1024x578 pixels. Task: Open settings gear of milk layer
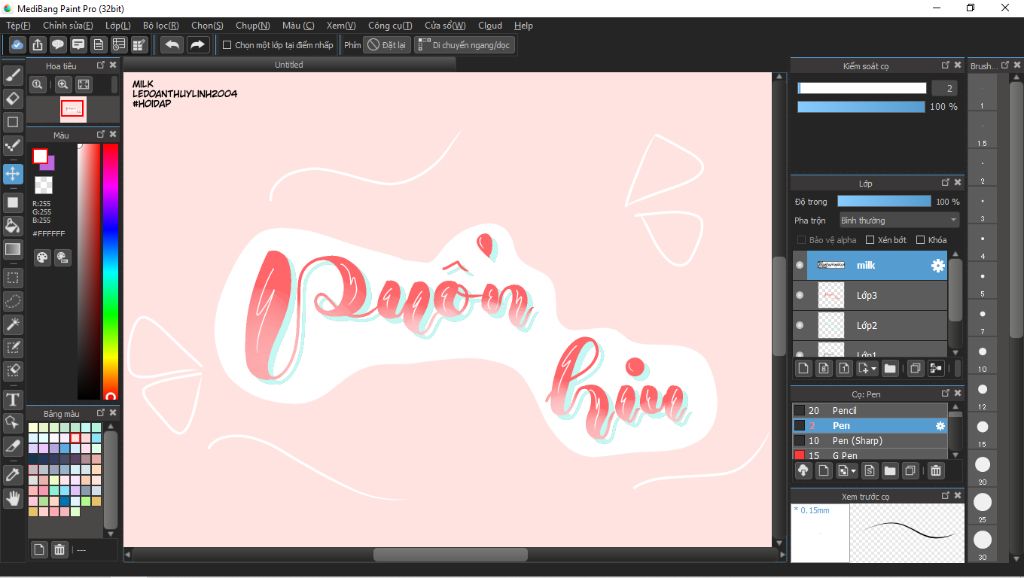click(x=937, y=265)
